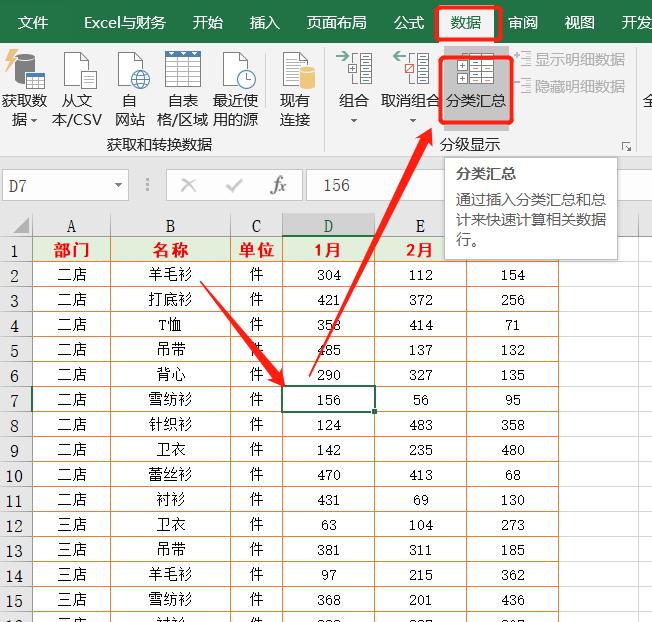The height and width of the screenshot is (622, 652).
Task: Open the Name Box dropdown arrow
Action: tap(119, 185)
